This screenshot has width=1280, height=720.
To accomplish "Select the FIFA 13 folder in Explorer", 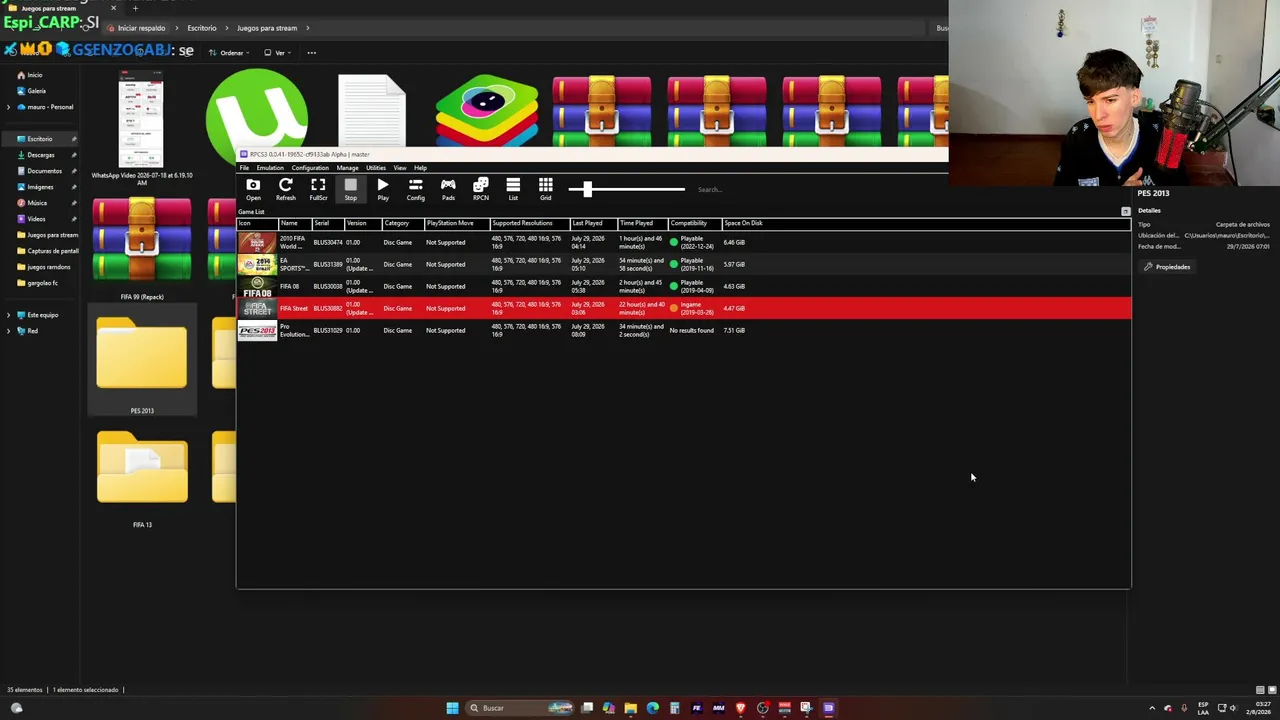I will tap(142, 478).
